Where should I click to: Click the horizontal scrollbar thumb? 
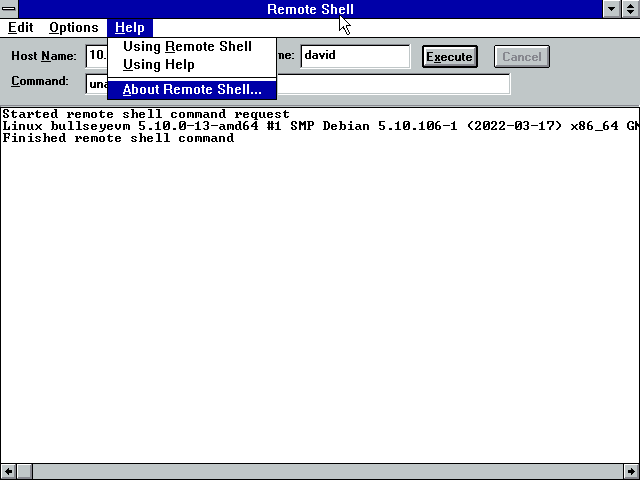pos(24,471)
